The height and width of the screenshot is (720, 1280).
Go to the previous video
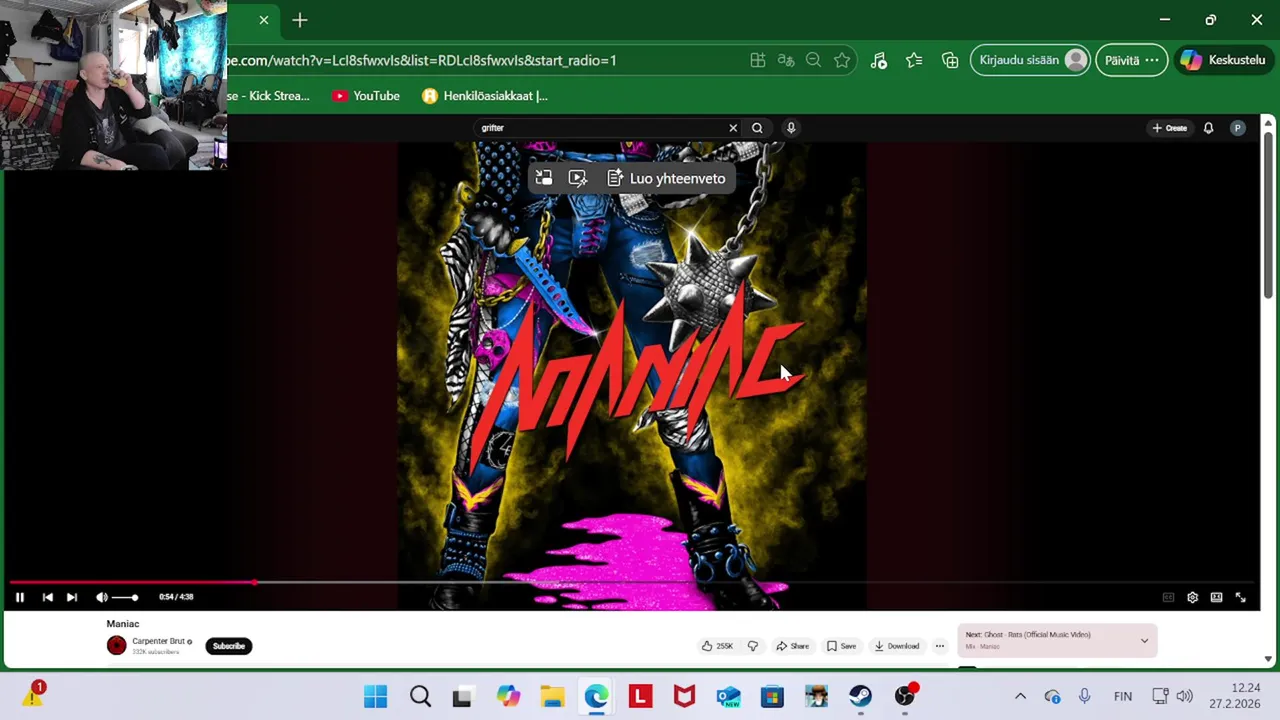coord(47,597)
